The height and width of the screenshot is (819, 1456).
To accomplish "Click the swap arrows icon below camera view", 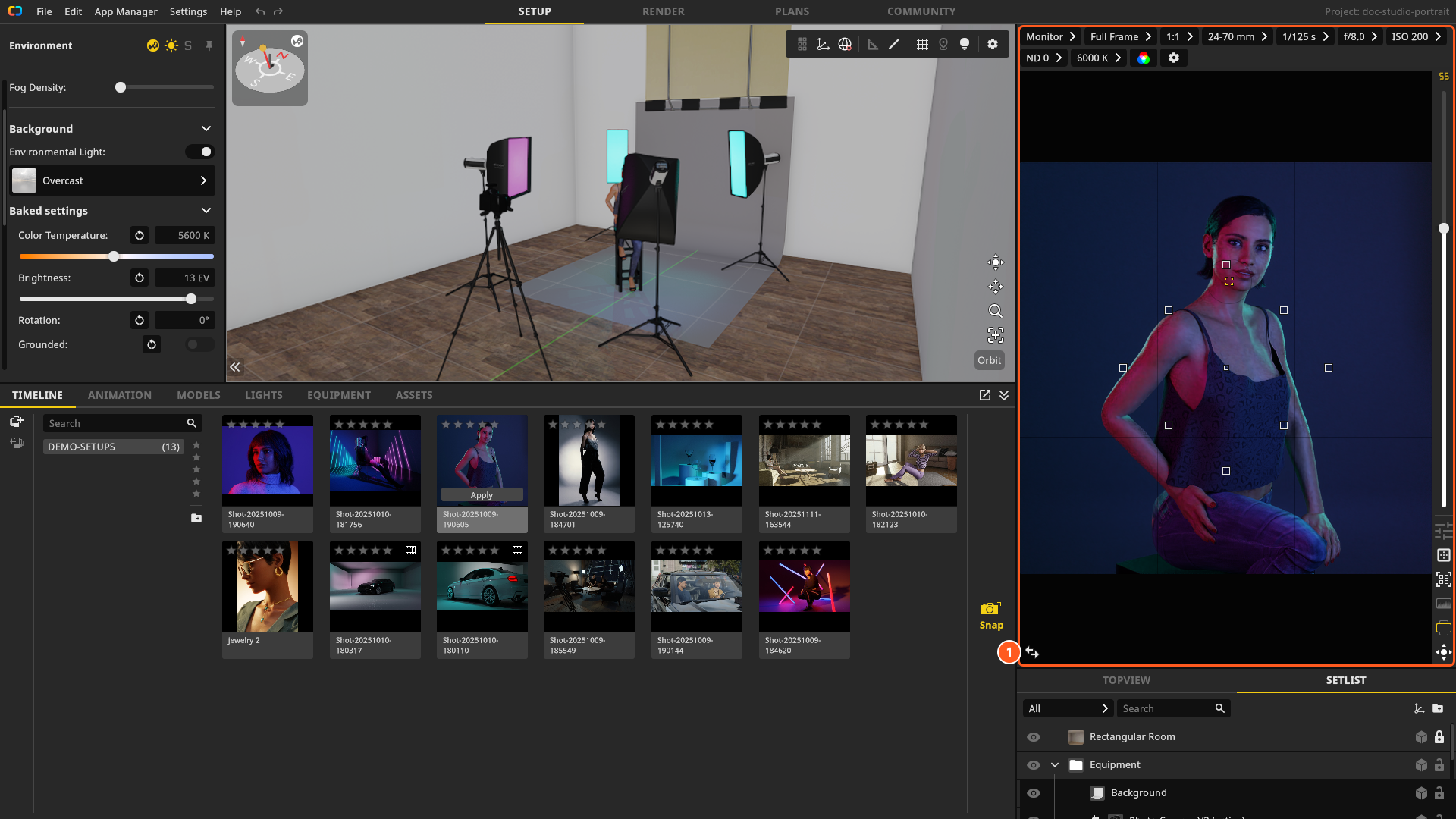I will pos(1032,652).
